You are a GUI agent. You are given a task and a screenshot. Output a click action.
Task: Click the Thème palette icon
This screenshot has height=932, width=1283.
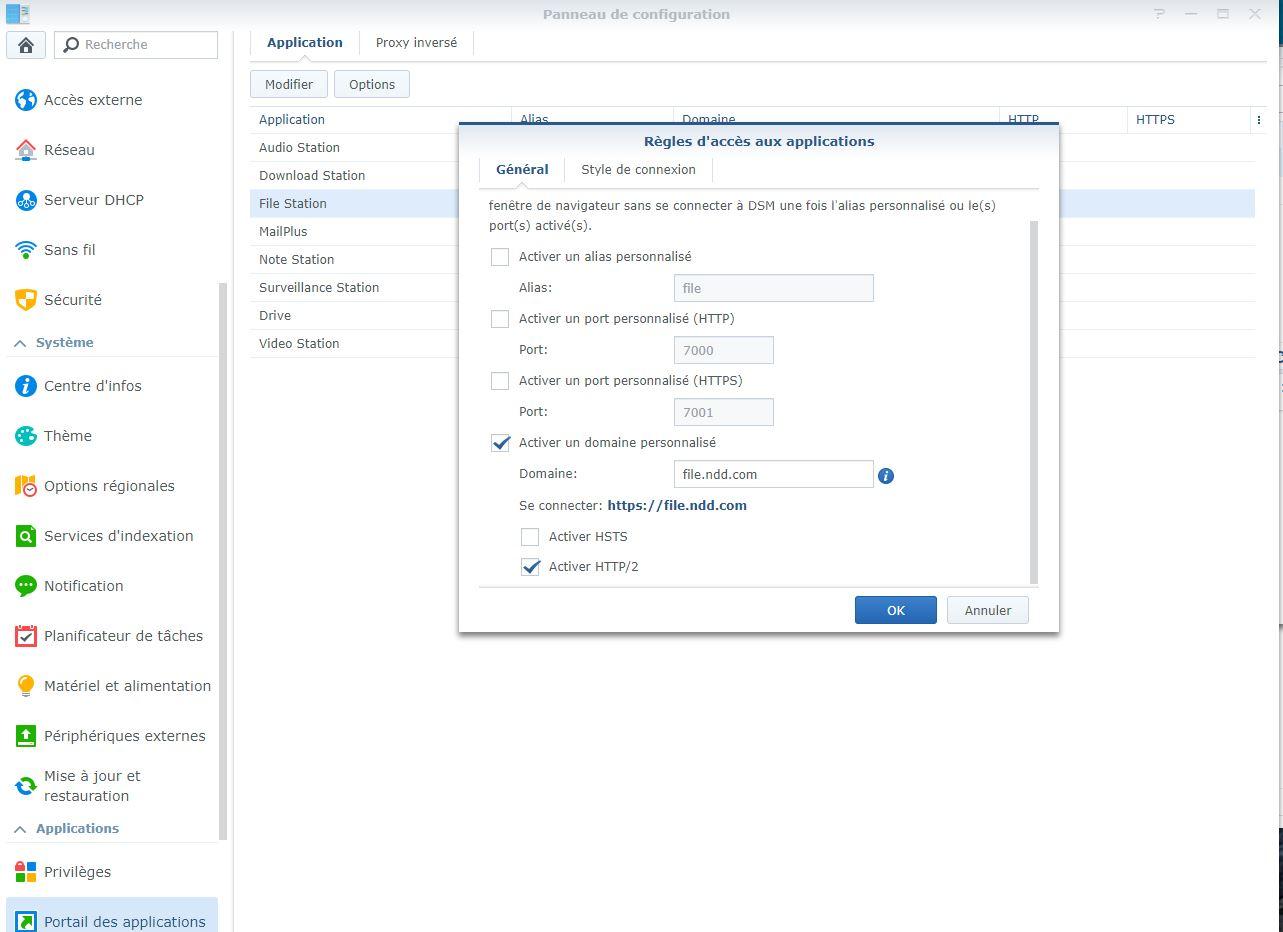click(x=26, y=436)
